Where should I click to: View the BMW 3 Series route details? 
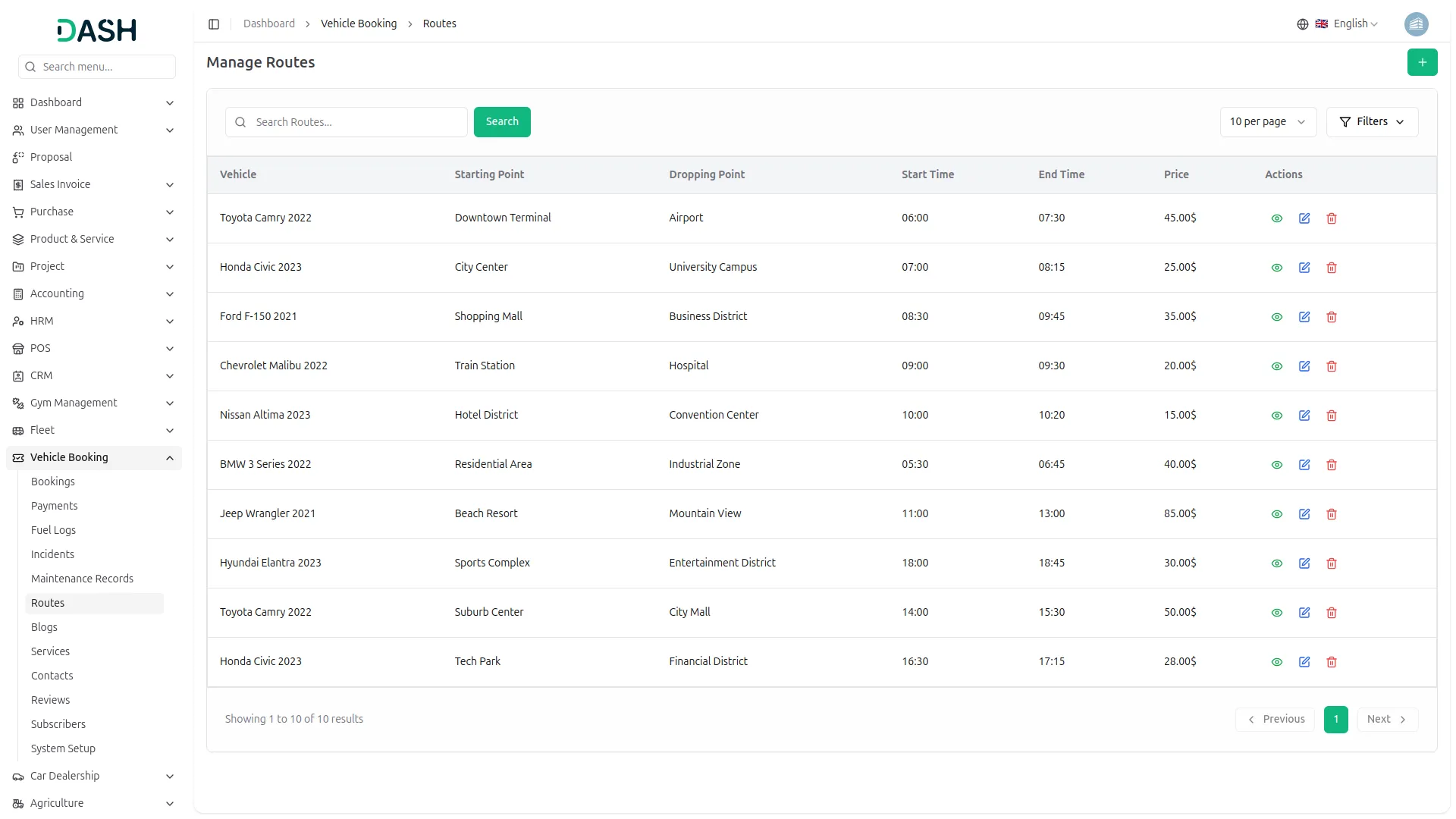(x=1277, y=465)
